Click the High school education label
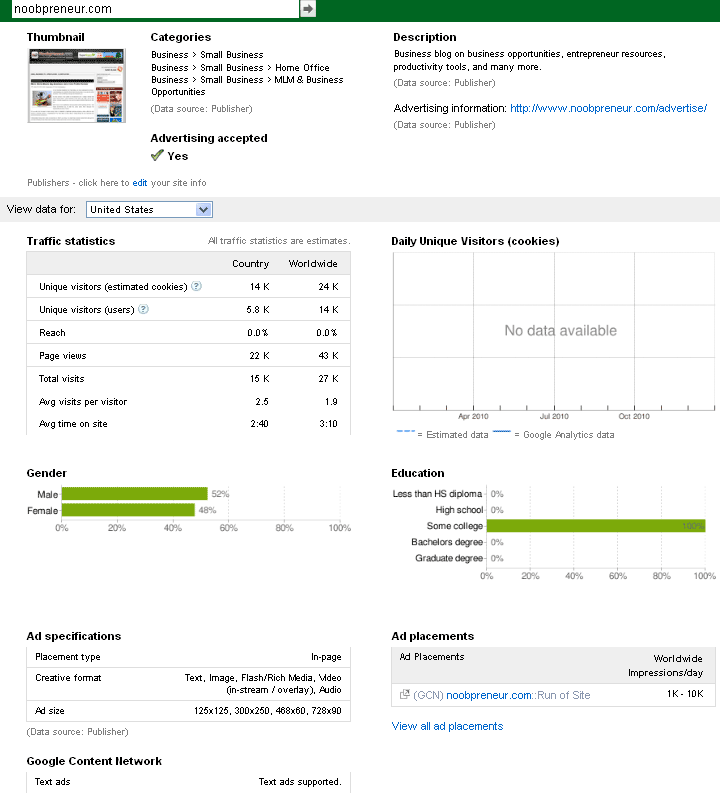 [x=459, y=510]
